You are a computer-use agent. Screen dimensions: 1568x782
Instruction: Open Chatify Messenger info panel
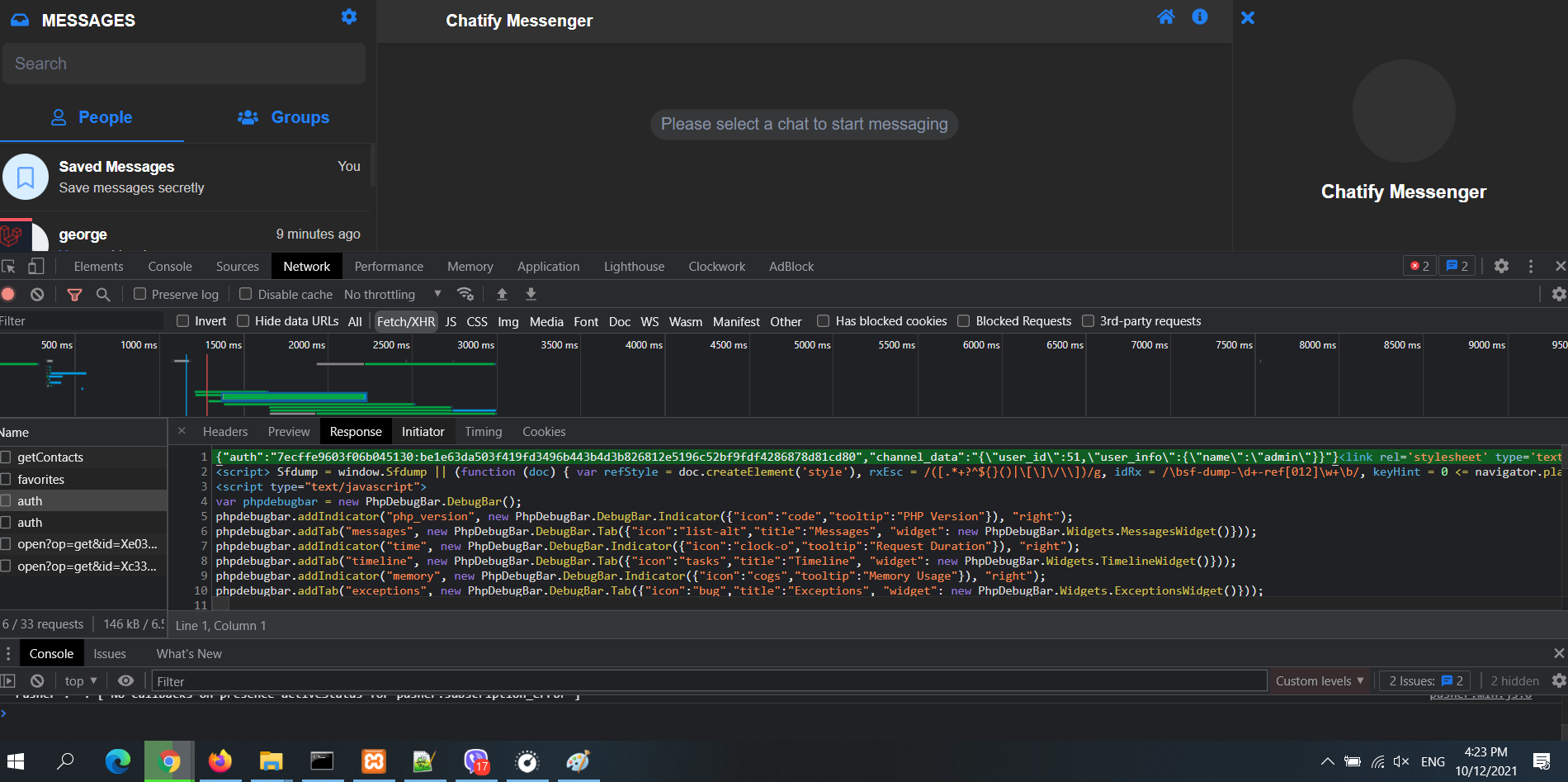(1199, 17)
